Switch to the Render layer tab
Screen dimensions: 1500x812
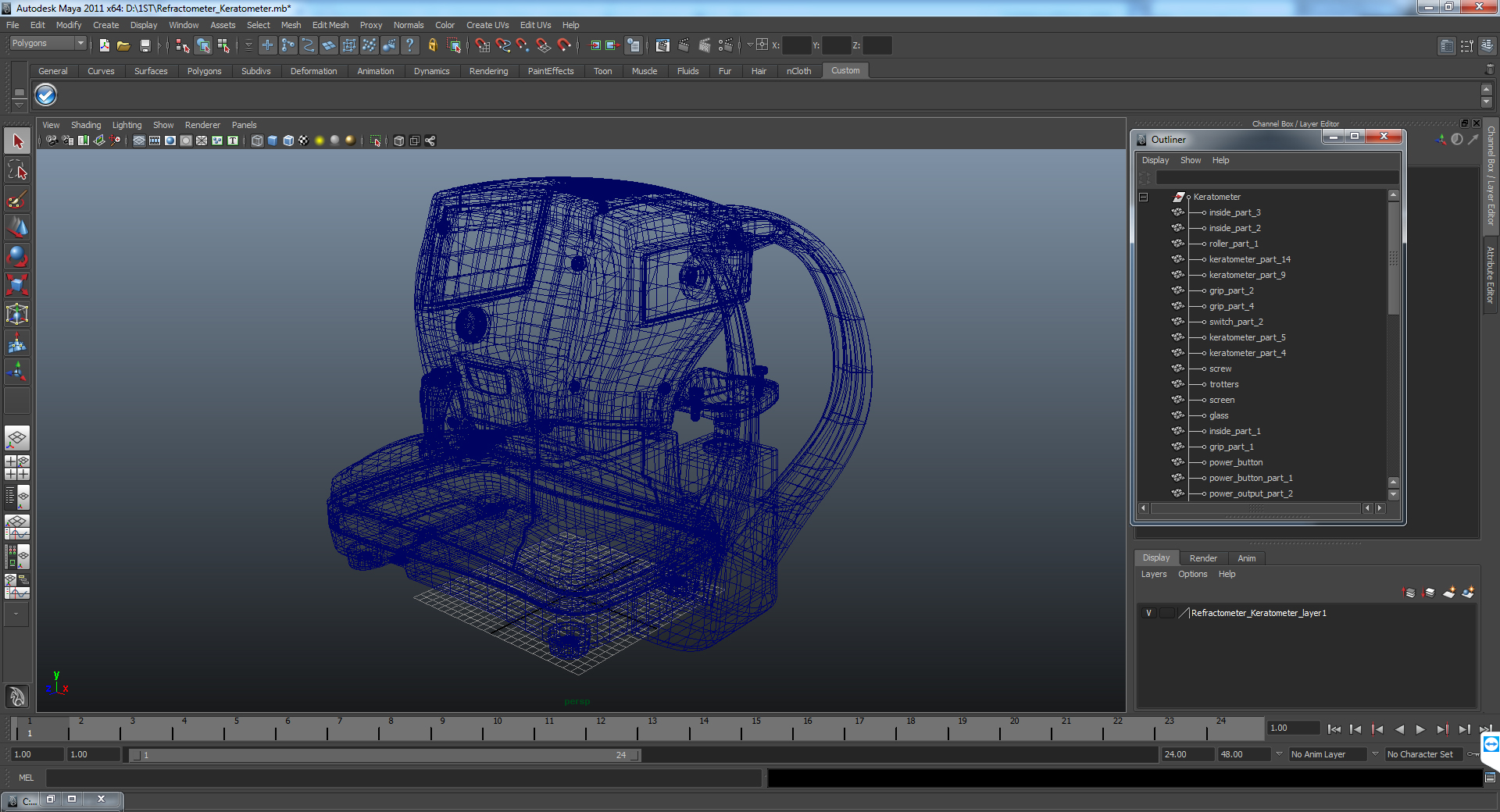click(x=1203, y=558)
